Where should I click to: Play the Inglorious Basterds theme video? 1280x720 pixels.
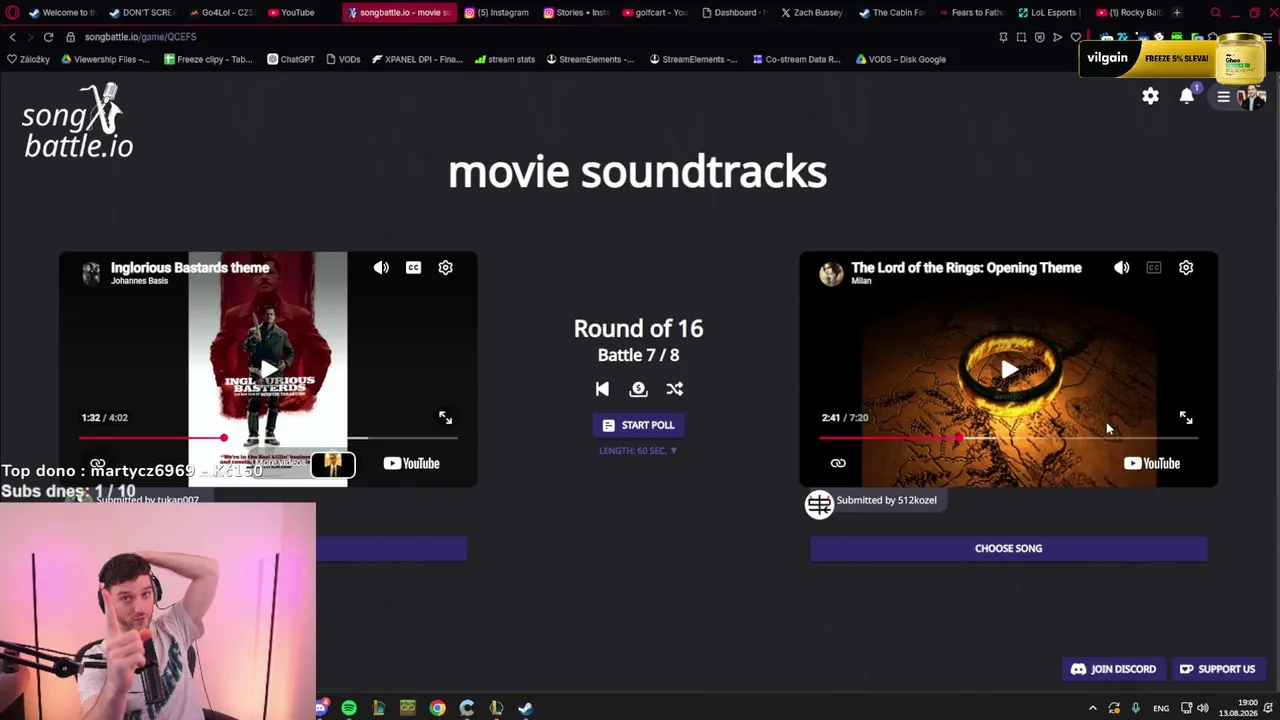point(268,370)
